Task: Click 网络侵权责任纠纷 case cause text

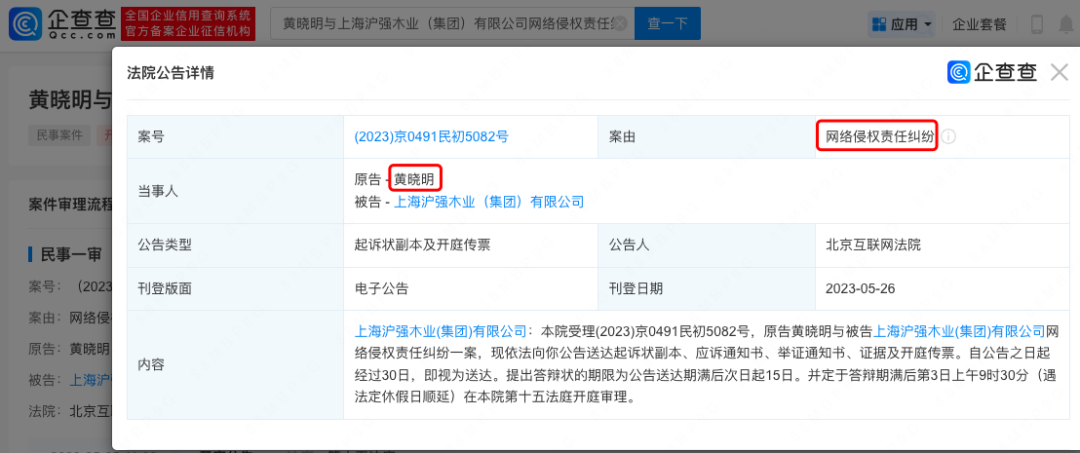Action: pyautogui.click(x=880, y=136)
